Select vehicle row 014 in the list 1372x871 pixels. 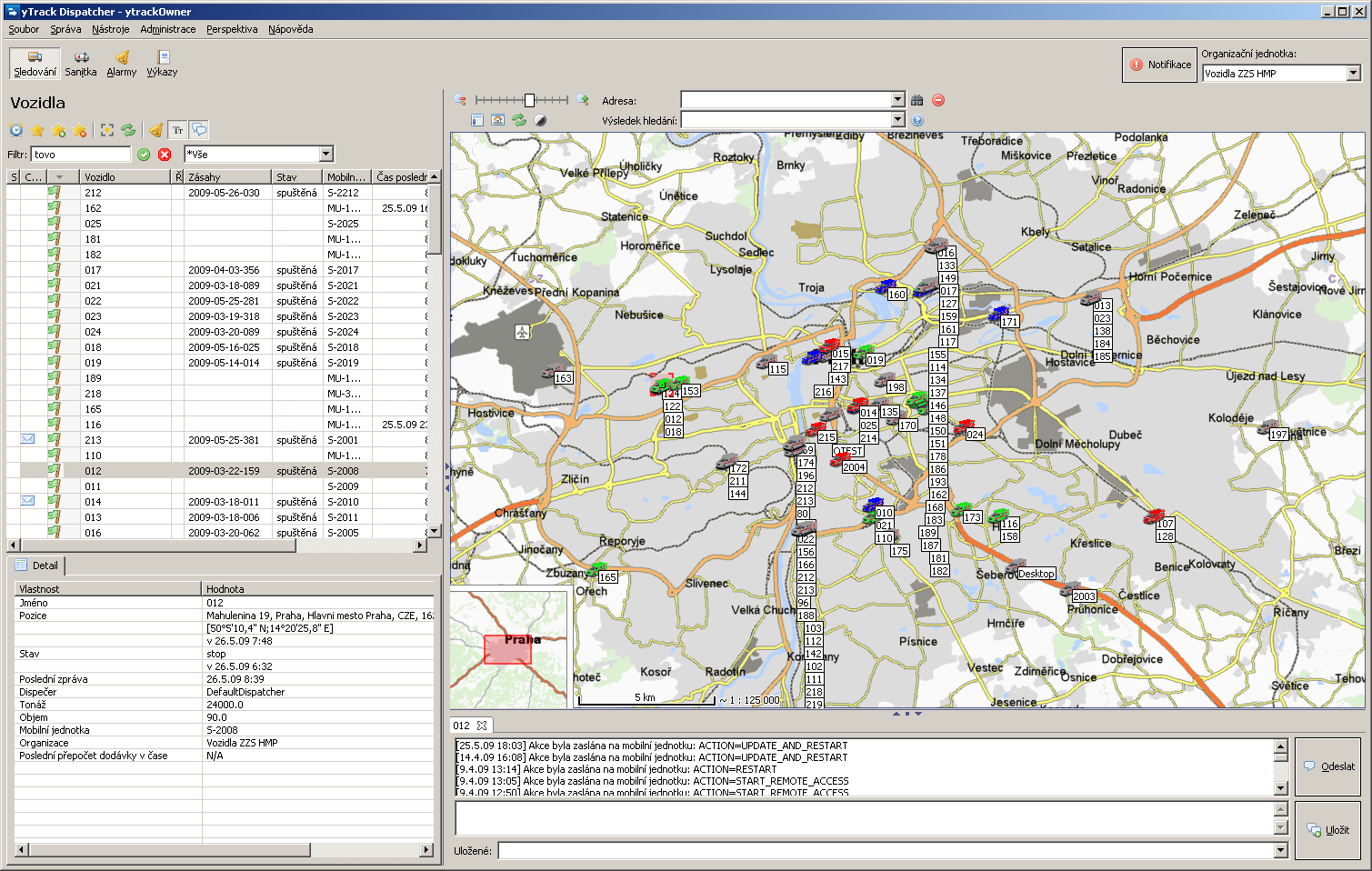point(216,502)
